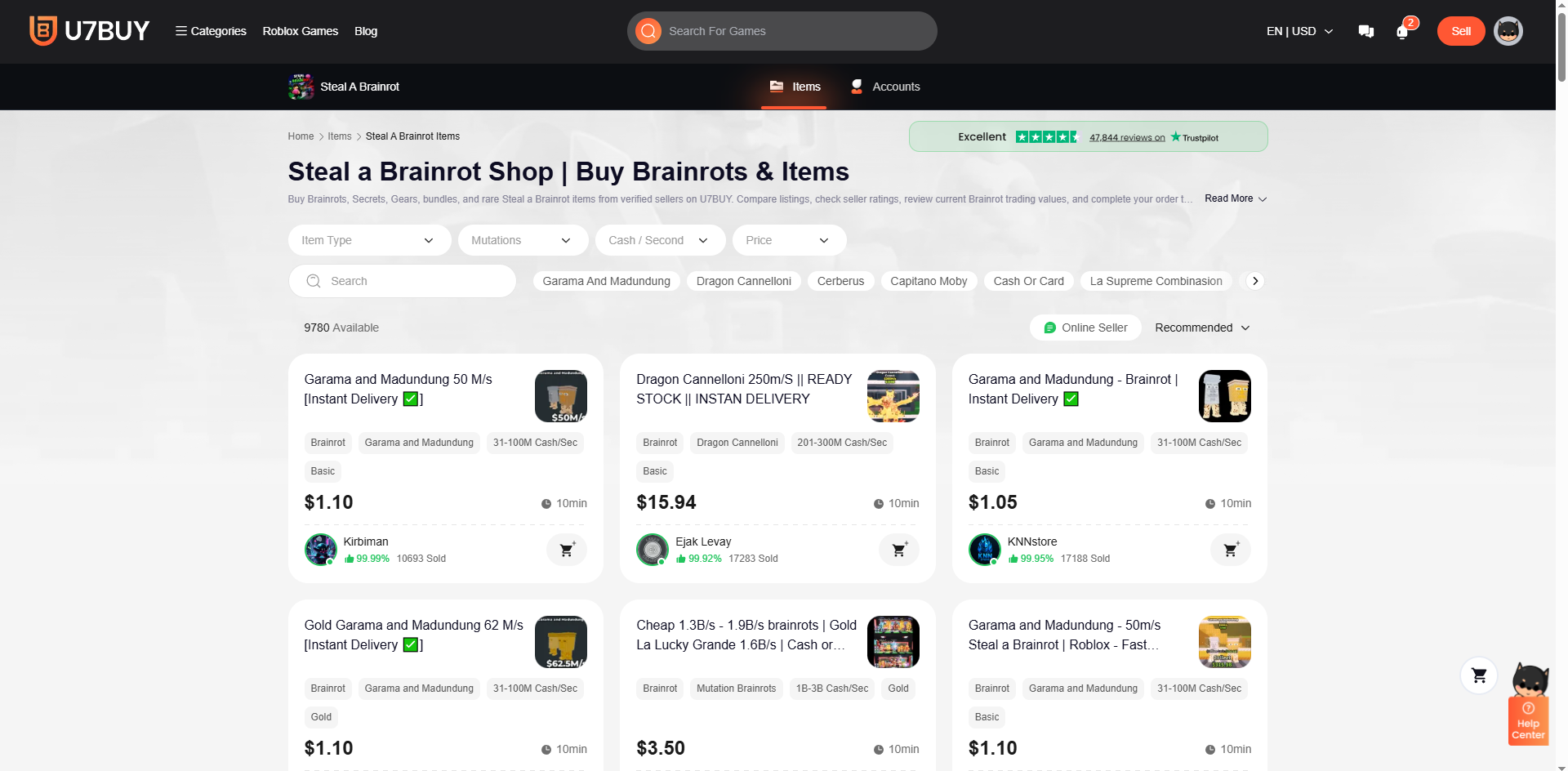Open the Cash / Second dropdown
The width and height of the screenshot is (1568, 771).
tap(660, 240)
